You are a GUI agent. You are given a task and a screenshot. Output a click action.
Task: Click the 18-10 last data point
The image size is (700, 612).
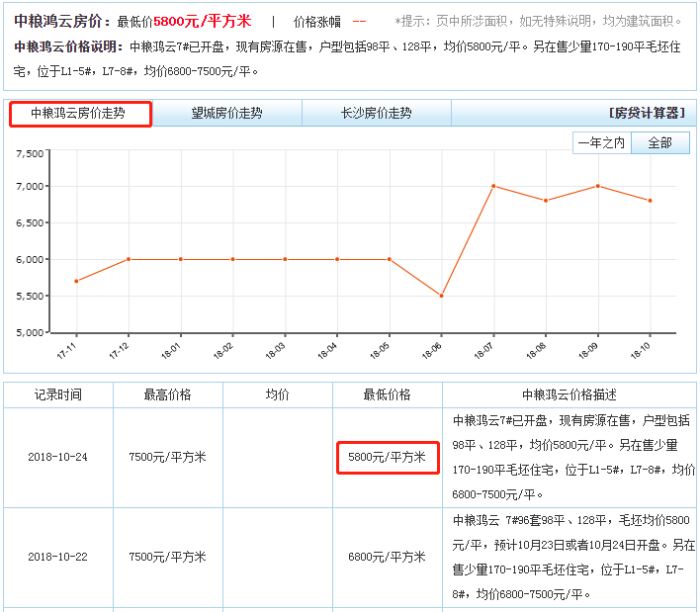[650, 200]
